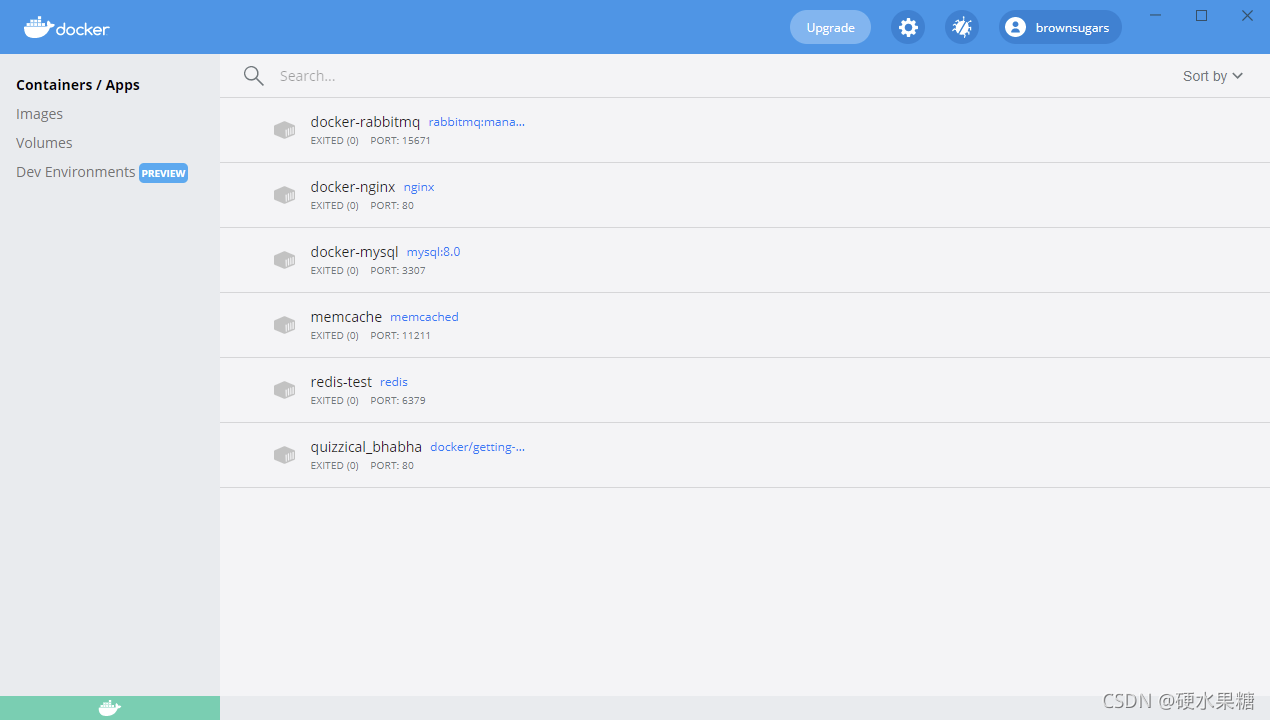Image resolution: width=1270 pixels, height=720 pixels.
Task: Click PORT: 3307 text
Action: (x=398, y=271)
